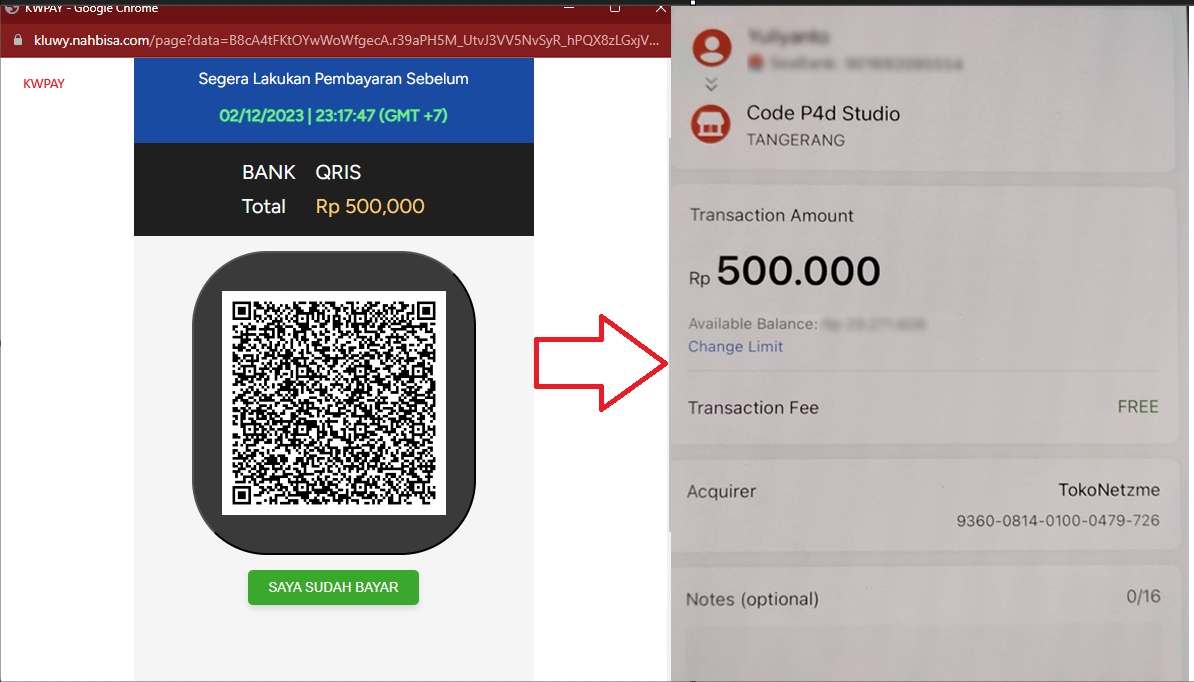Click the 'Code P4d Studio' merchant name
1194x682 pixels.
tap(822, 113)
